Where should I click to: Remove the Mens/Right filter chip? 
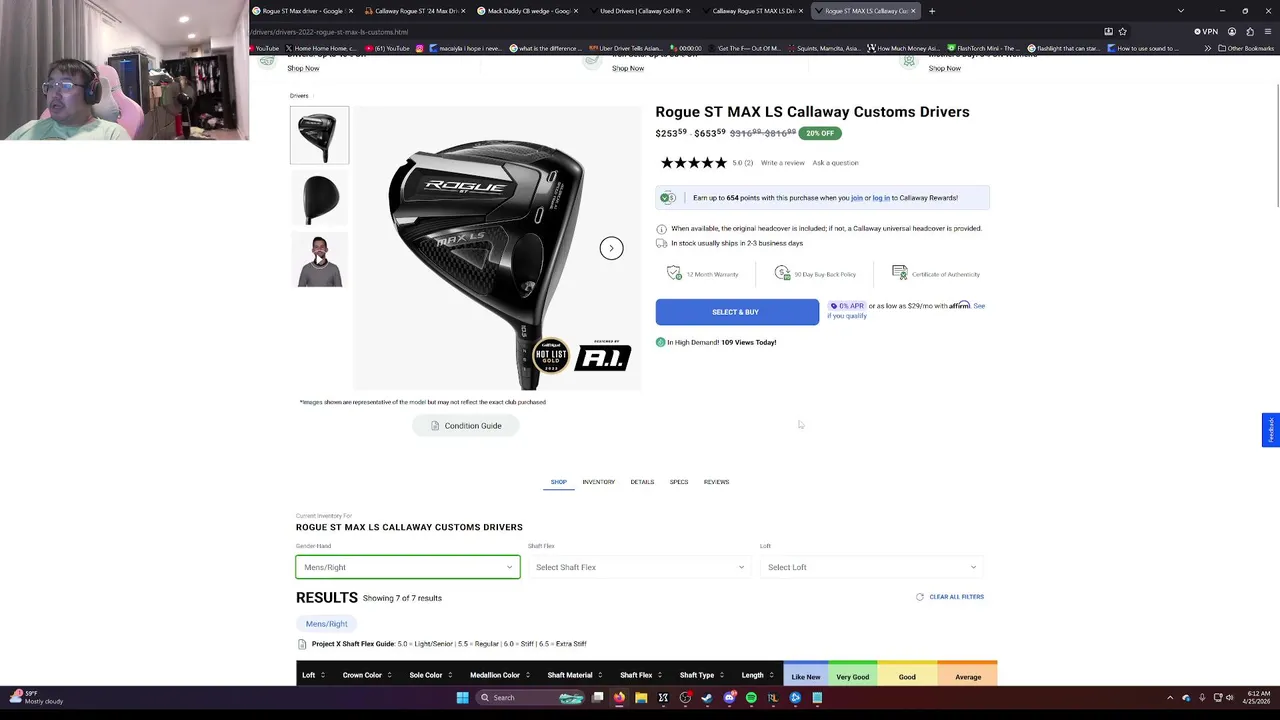326,624
